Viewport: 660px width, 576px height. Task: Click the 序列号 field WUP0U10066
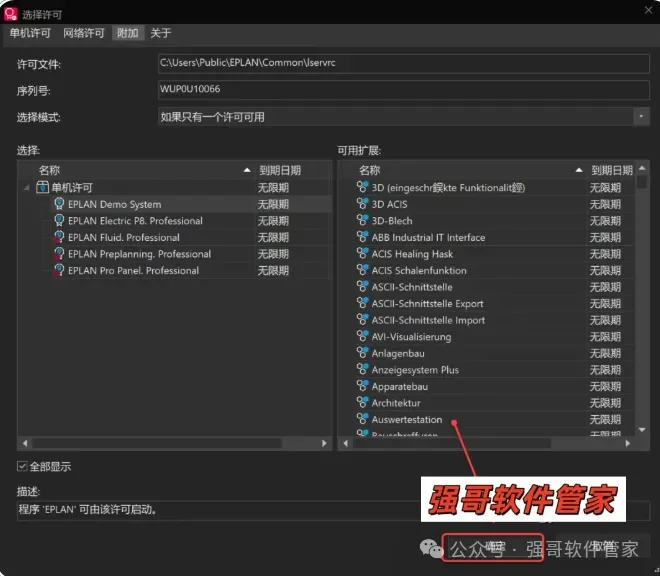tap(404, 89)
